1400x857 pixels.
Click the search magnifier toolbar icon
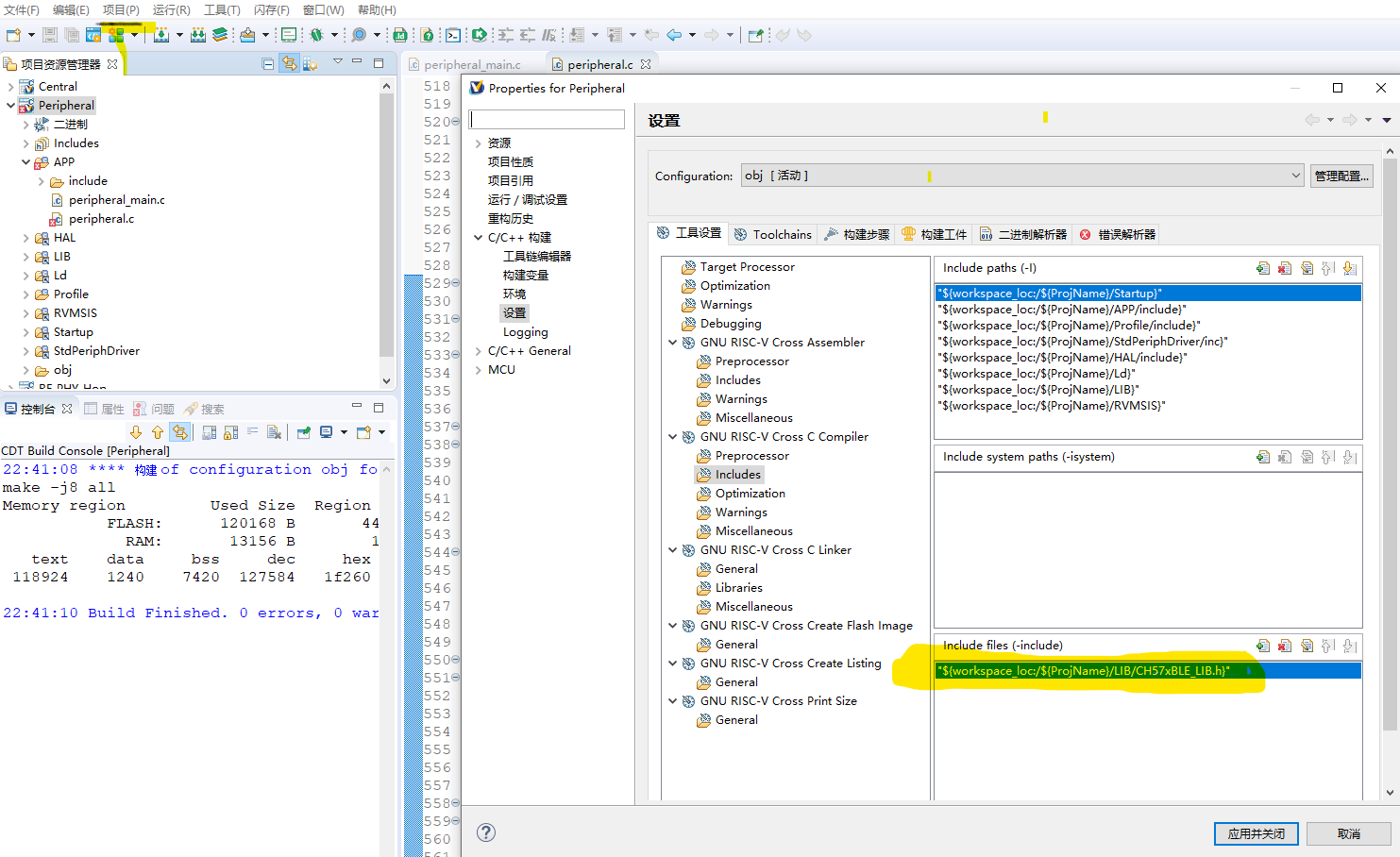coord(359,35)
